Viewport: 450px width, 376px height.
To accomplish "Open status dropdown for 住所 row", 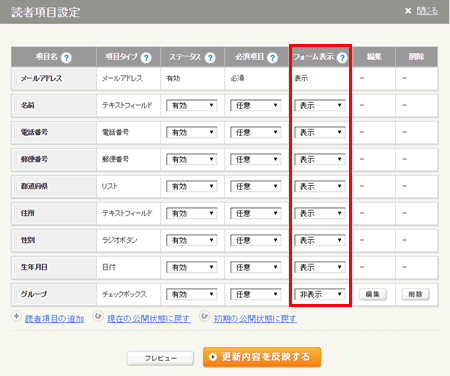I will click(x=192, y=213).
